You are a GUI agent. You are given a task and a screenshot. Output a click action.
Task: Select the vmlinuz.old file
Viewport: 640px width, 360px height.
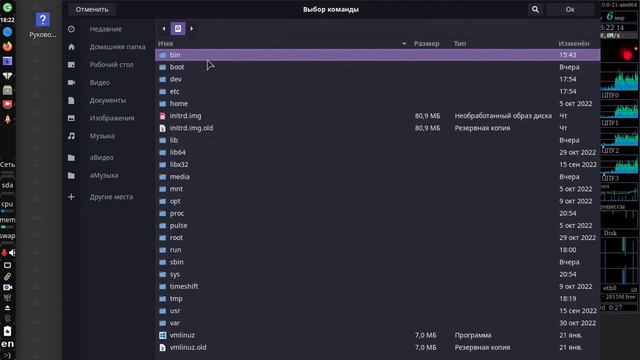tap(378, 347)
